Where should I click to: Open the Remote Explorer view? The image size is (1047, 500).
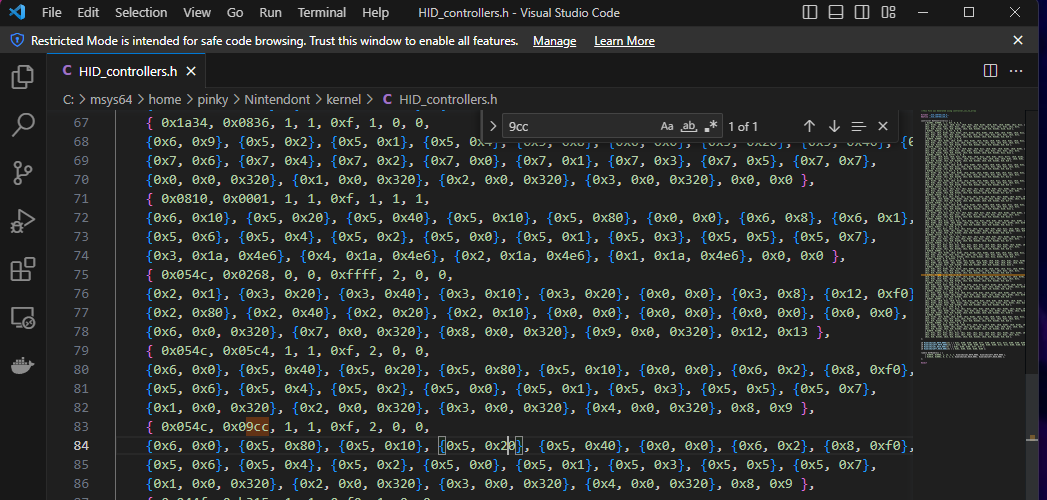(23, 318)
